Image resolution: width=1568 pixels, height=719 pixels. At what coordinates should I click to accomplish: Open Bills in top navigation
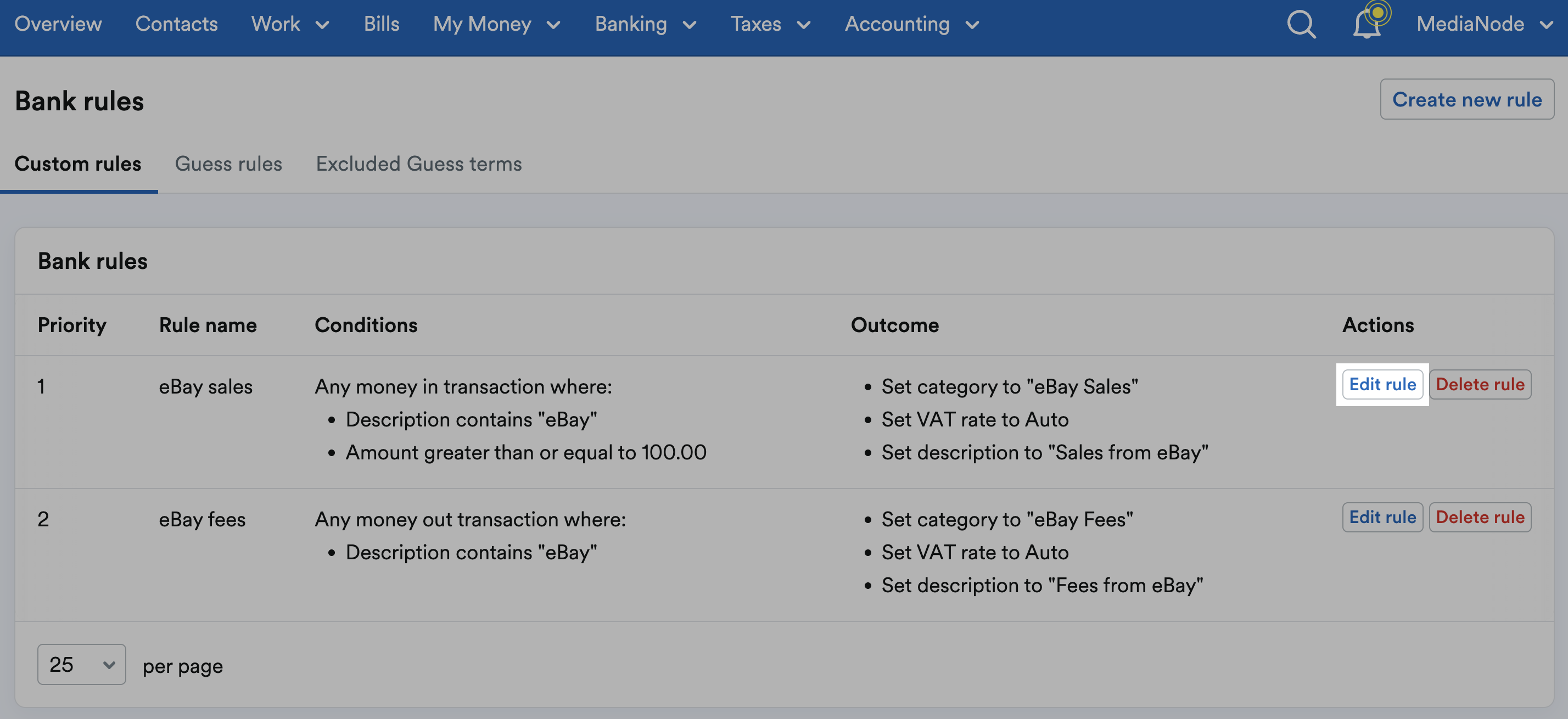point(382,24)
